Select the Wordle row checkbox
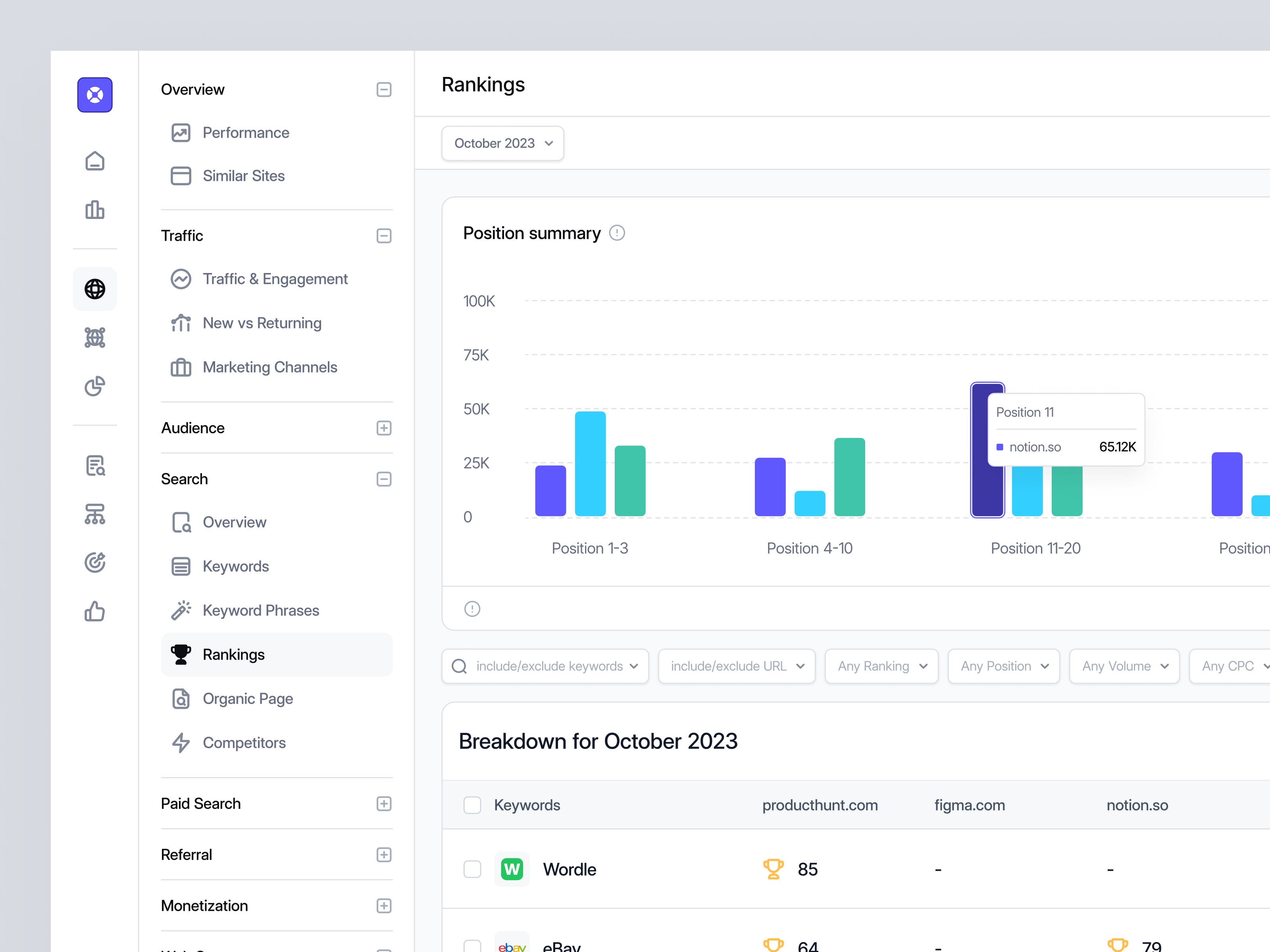 pyautogui.click(x=473, y=869)
